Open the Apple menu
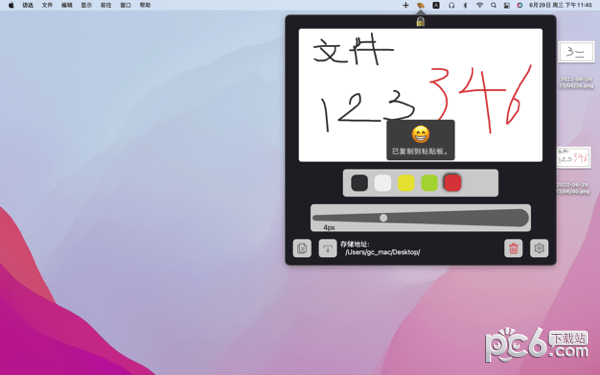 (x=11, y=5)
